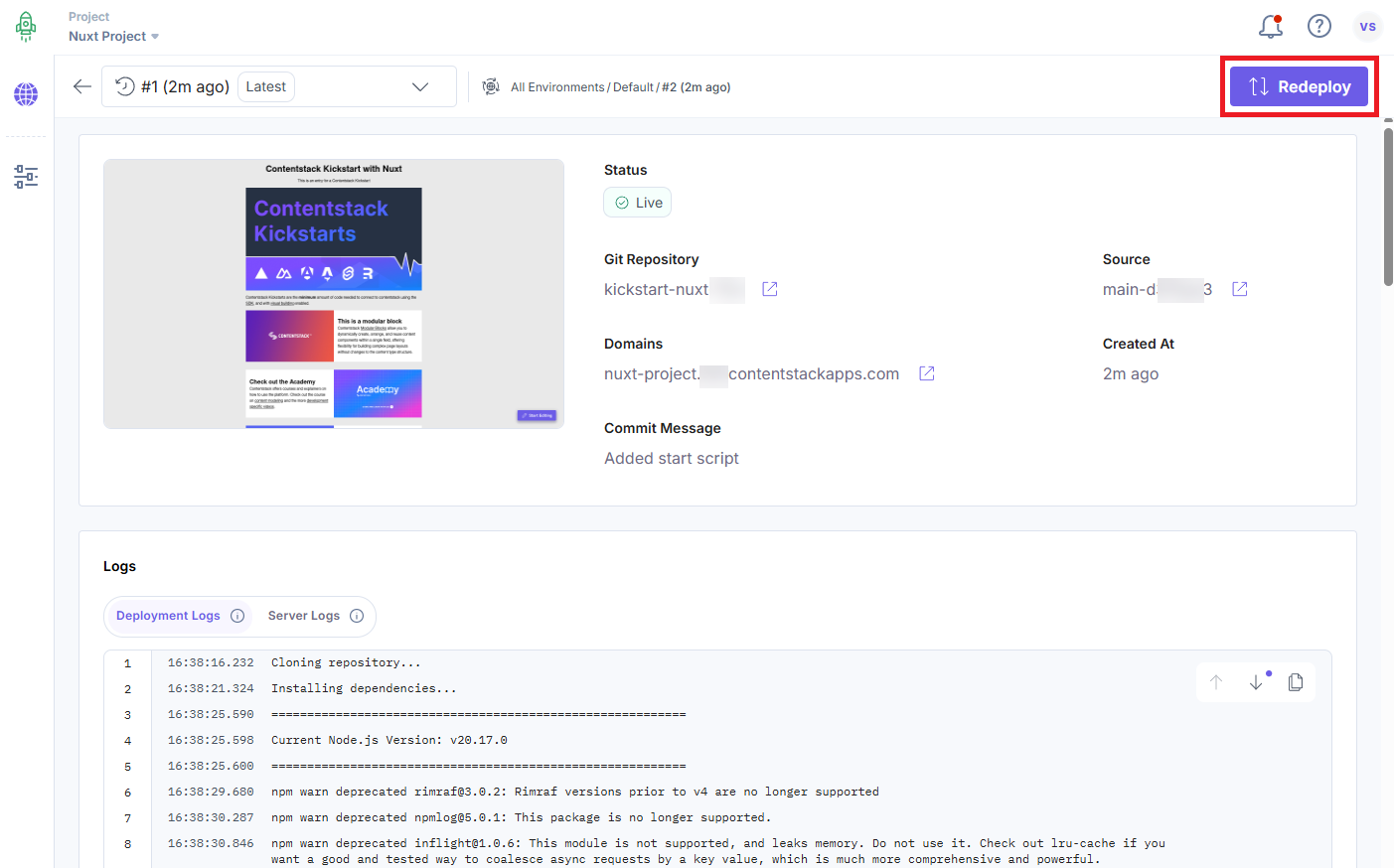Click the Server Logs info icon

click(357, 616)
